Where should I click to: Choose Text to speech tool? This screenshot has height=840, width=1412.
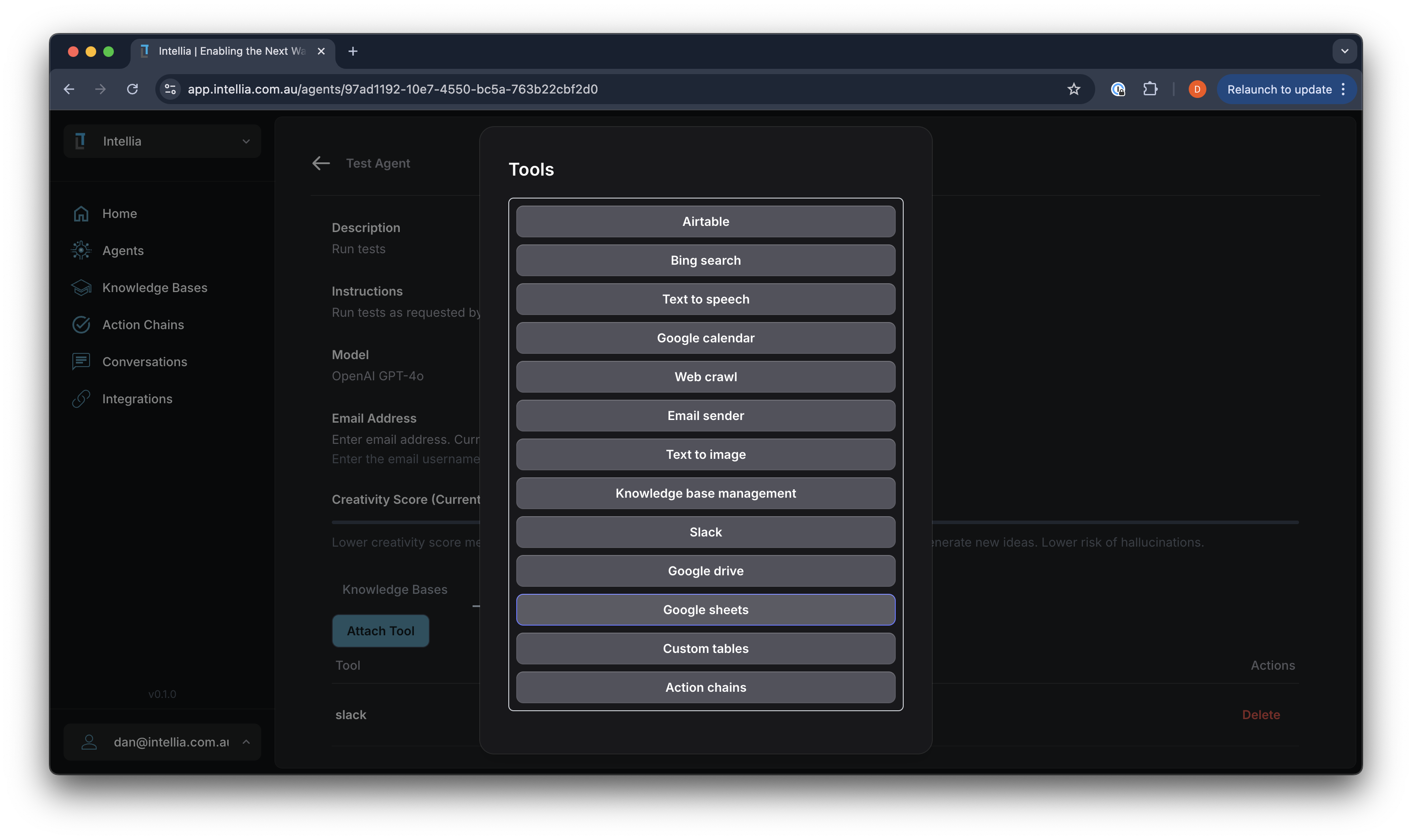click(x=706, y=299)
